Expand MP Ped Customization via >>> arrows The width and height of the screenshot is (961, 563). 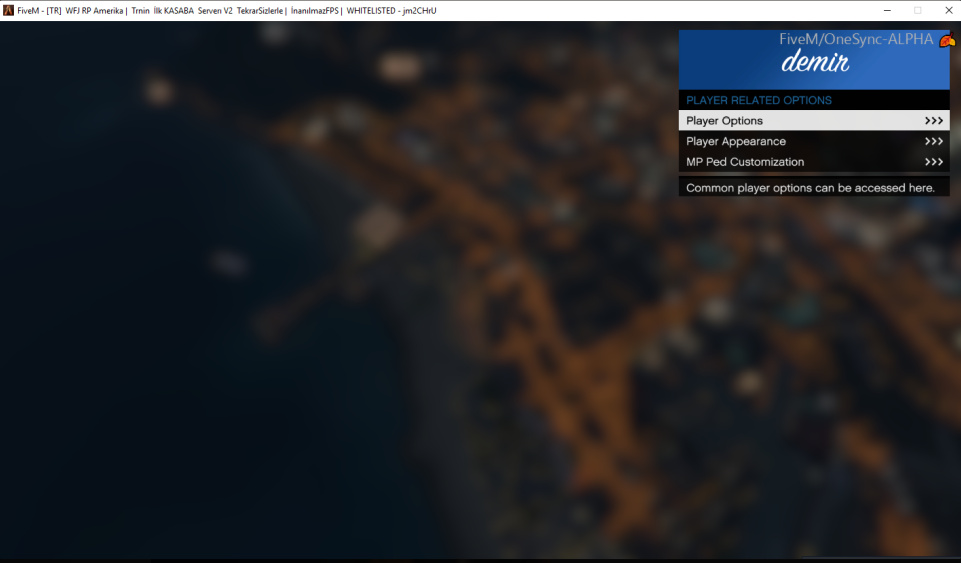tap(933, 162)
